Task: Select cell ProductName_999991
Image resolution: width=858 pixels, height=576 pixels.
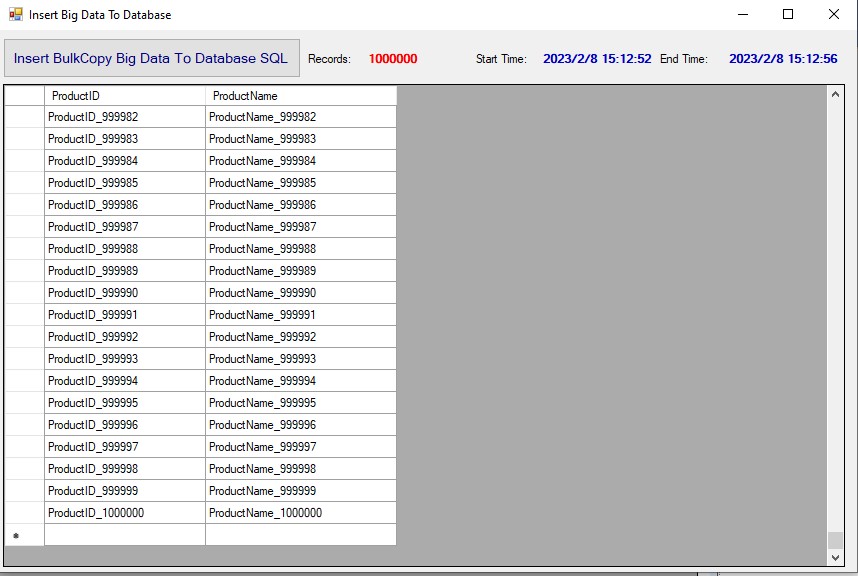Action: pos(301,315)
